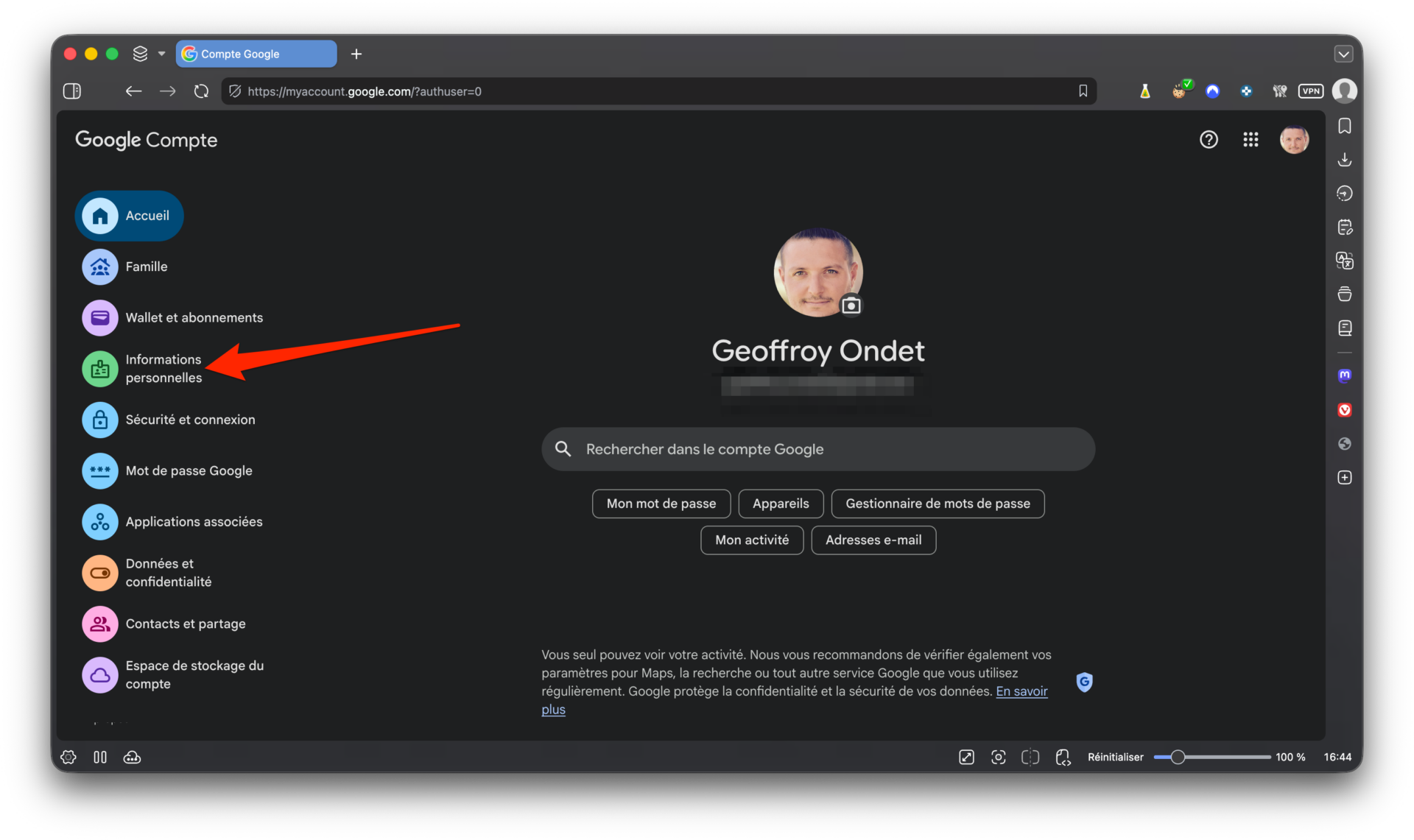
Task: Open the Accueil home section
Action: pos(129,216)
